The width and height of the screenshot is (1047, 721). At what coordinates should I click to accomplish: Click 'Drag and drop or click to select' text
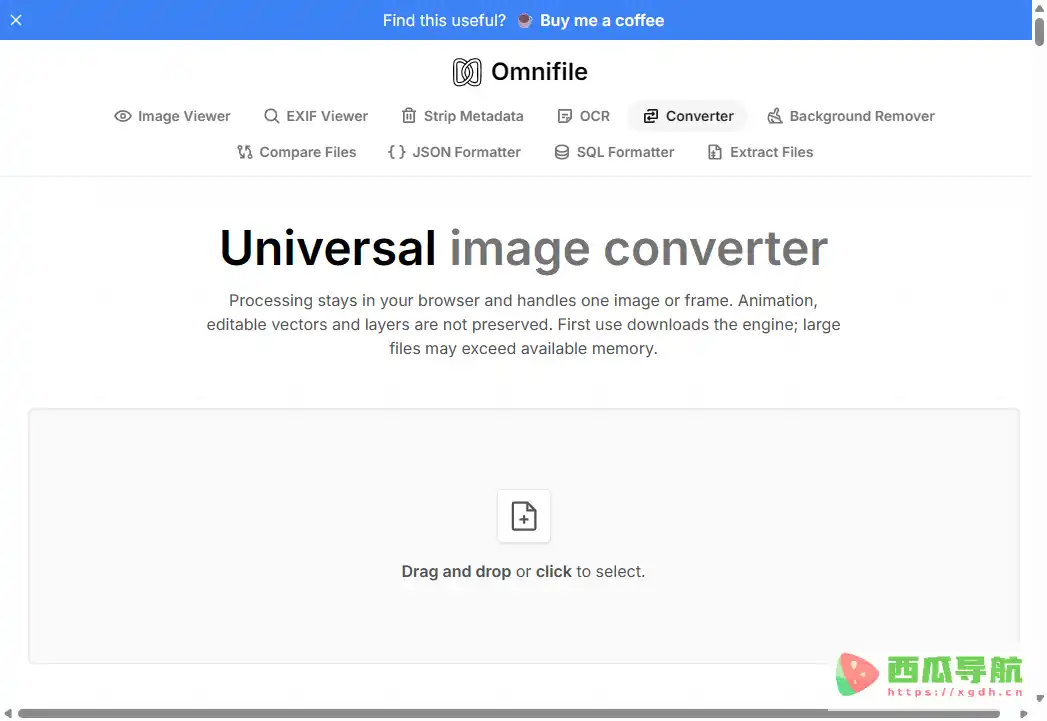point(523,571)
